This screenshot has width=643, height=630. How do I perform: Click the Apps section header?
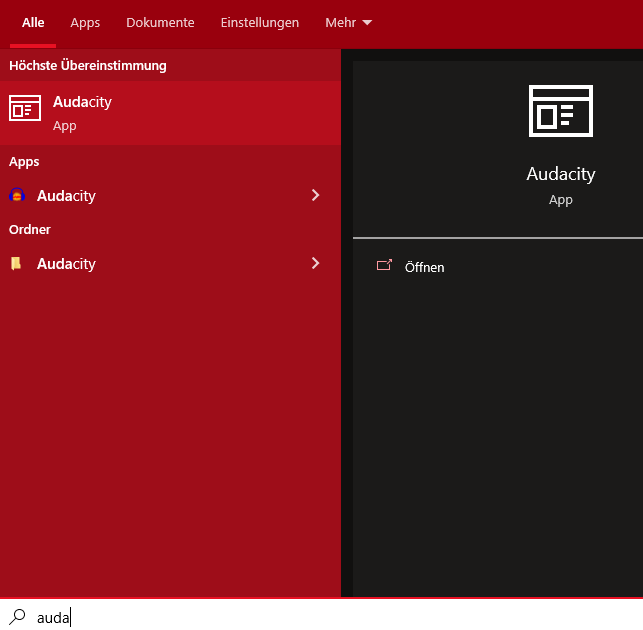click(24, 162)
